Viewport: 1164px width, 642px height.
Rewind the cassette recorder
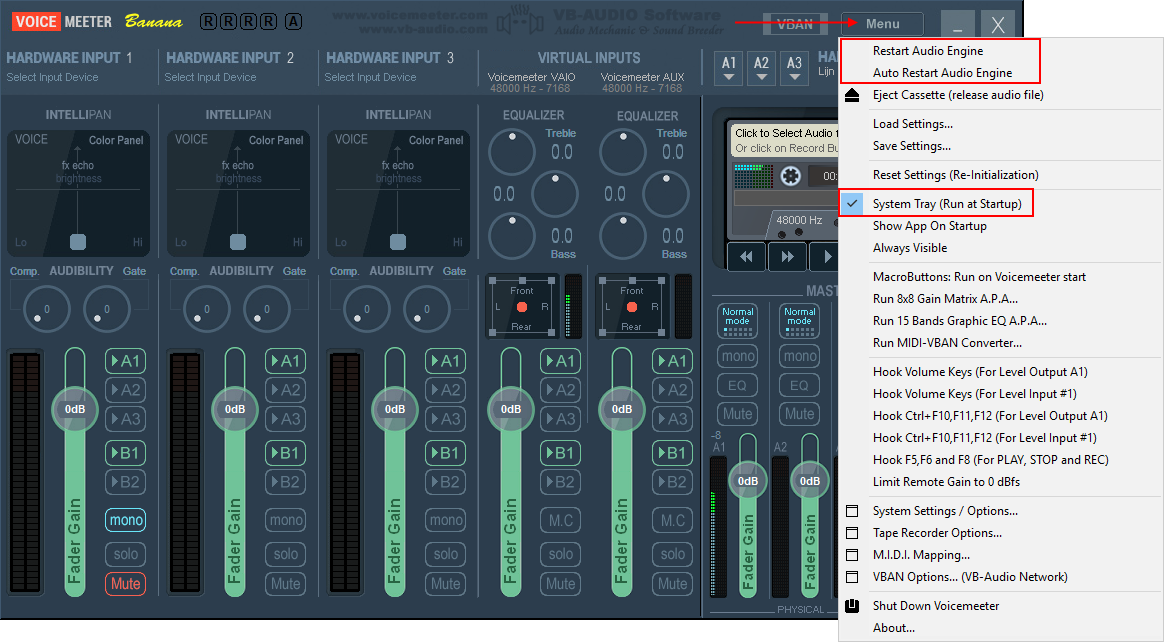(x=746, y=257)
